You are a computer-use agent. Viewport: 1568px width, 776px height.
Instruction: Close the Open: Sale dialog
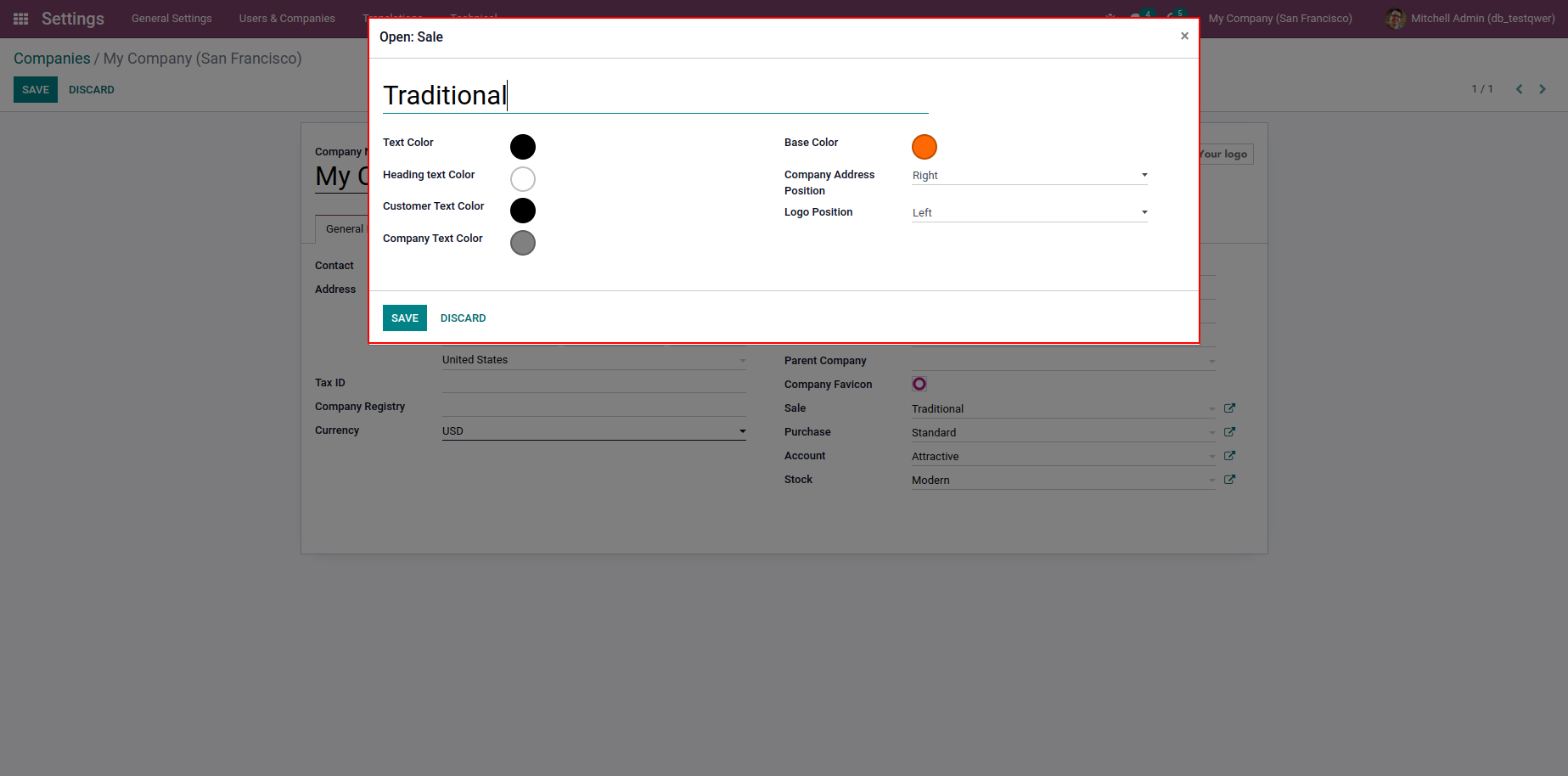pyautogui.click(x=1184, y=36)
